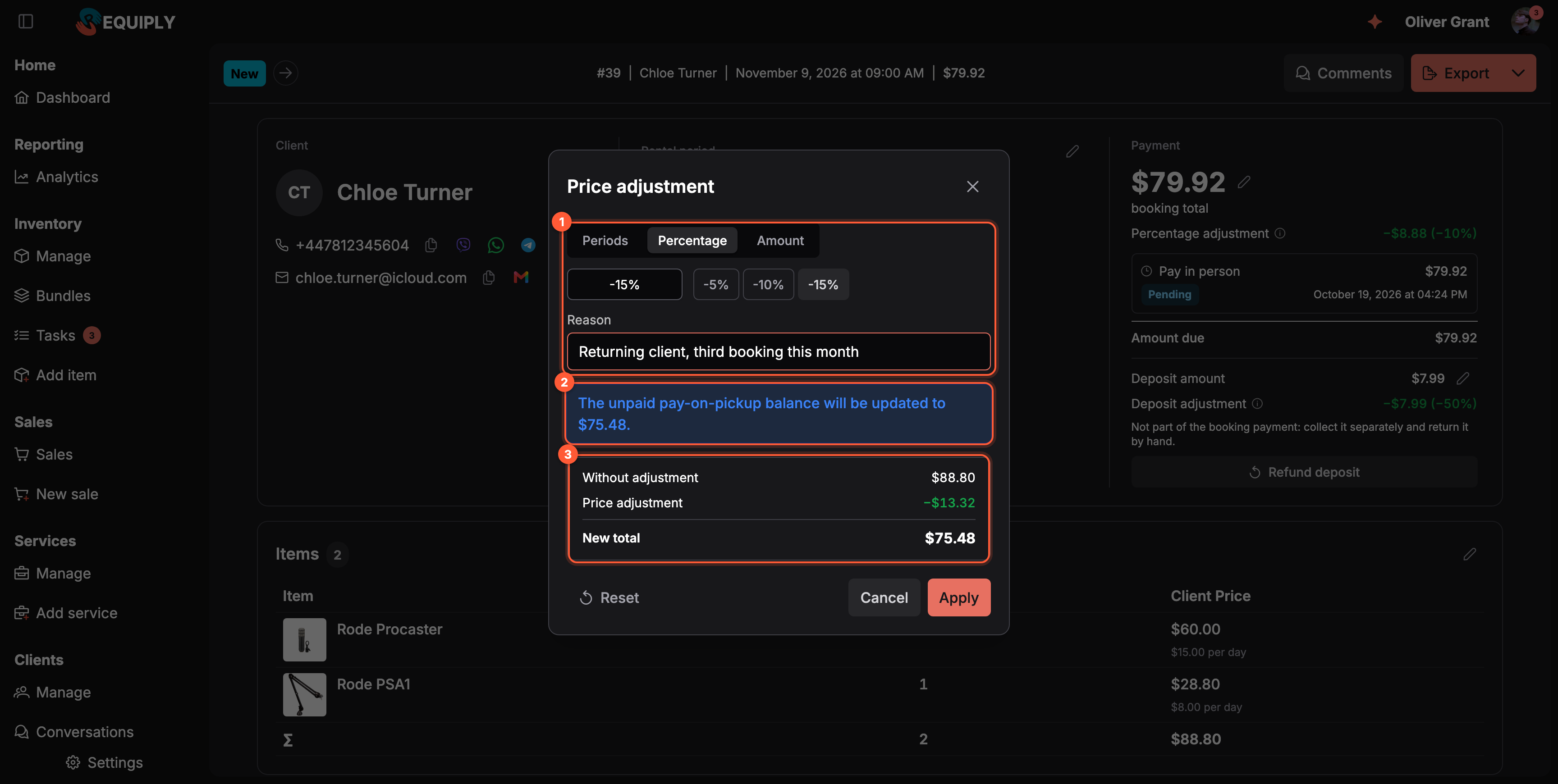Click the Reason text input field
This screenshot has width=1558, height=784.
click(779, 351)
